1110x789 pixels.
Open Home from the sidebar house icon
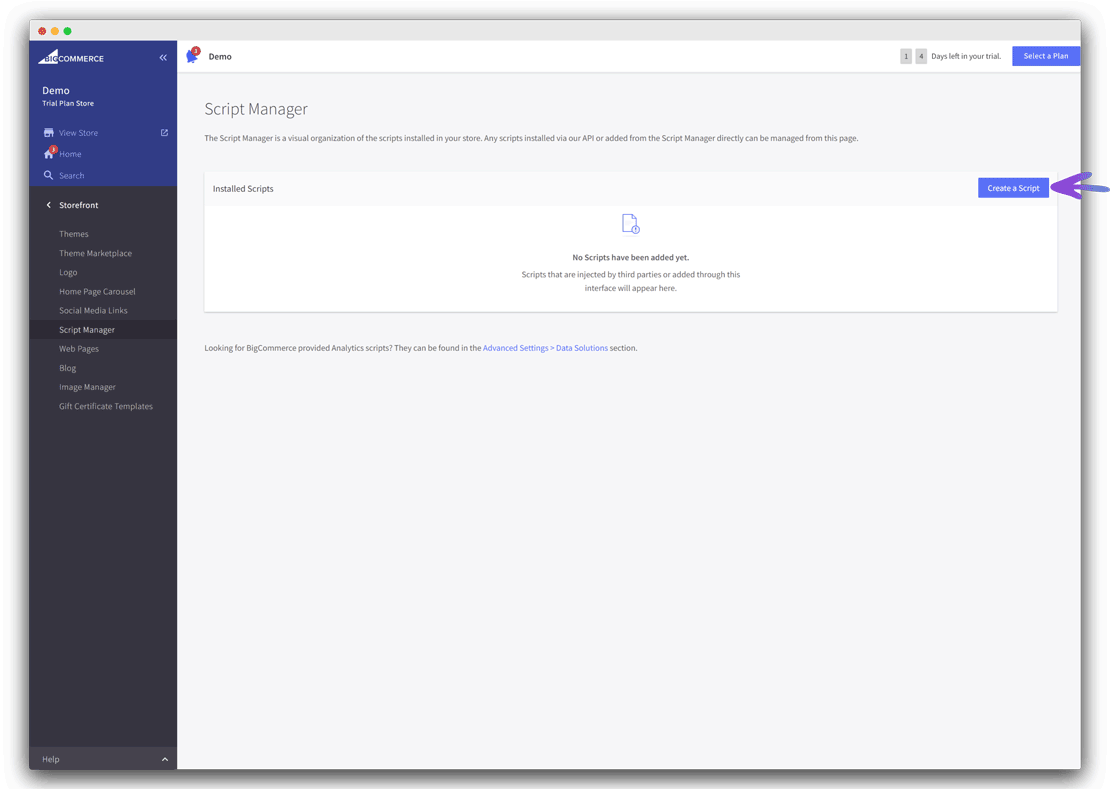[47, 154]
